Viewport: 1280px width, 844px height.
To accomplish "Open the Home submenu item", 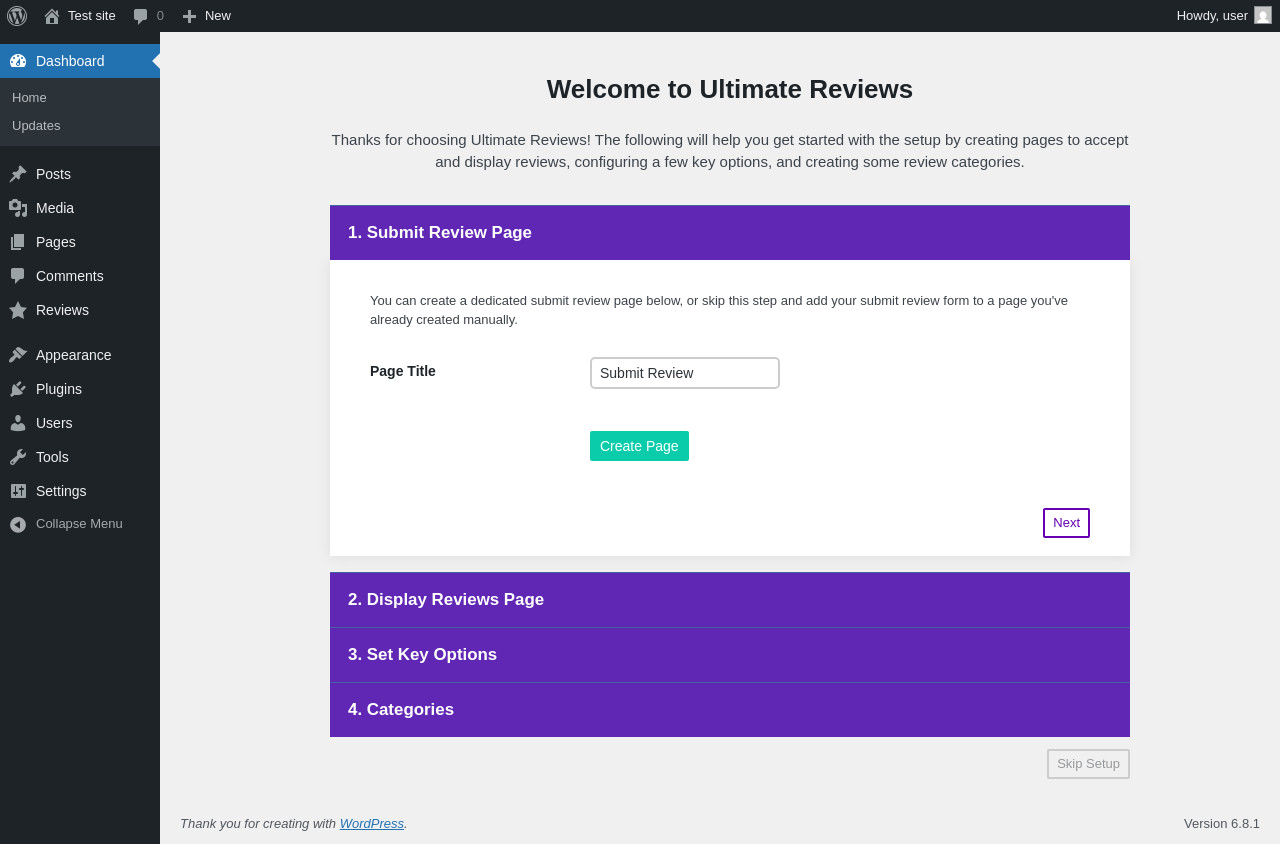I will point(29,98).
